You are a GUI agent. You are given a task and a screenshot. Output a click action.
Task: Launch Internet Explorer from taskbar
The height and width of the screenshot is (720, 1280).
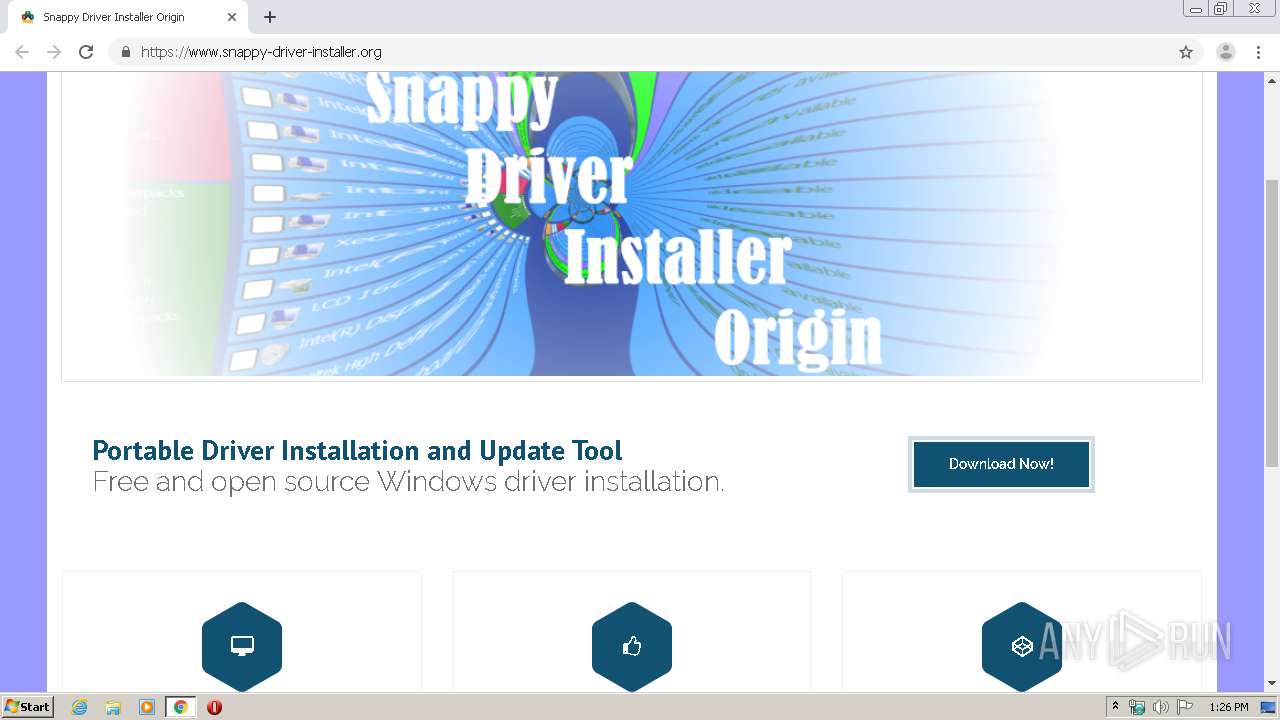click(x=80, y=707)
